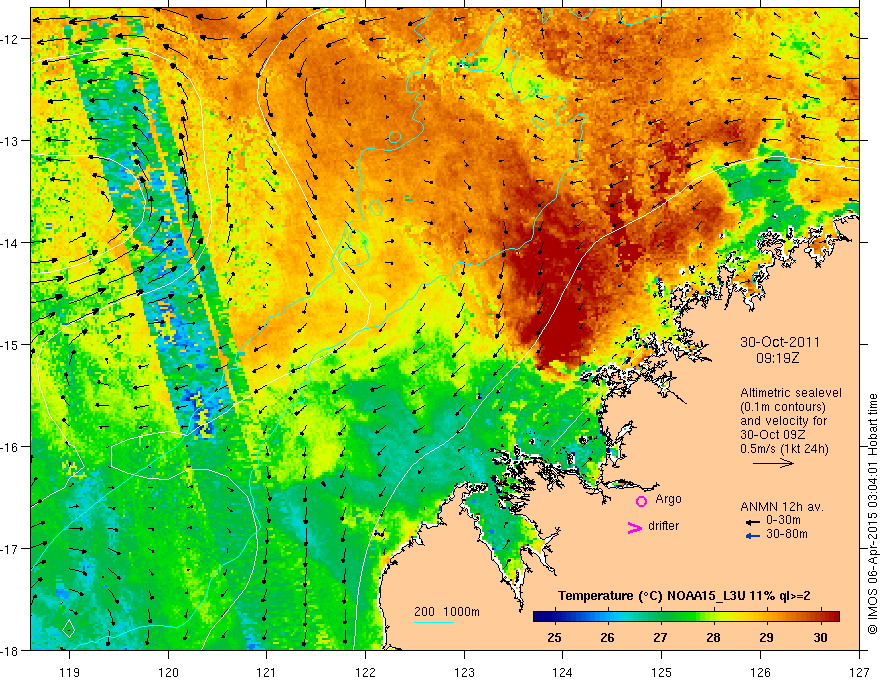Viewport: 880px width, 680px height.
Task: Click the dark blue end of the color bar
Action: (539, 617)
